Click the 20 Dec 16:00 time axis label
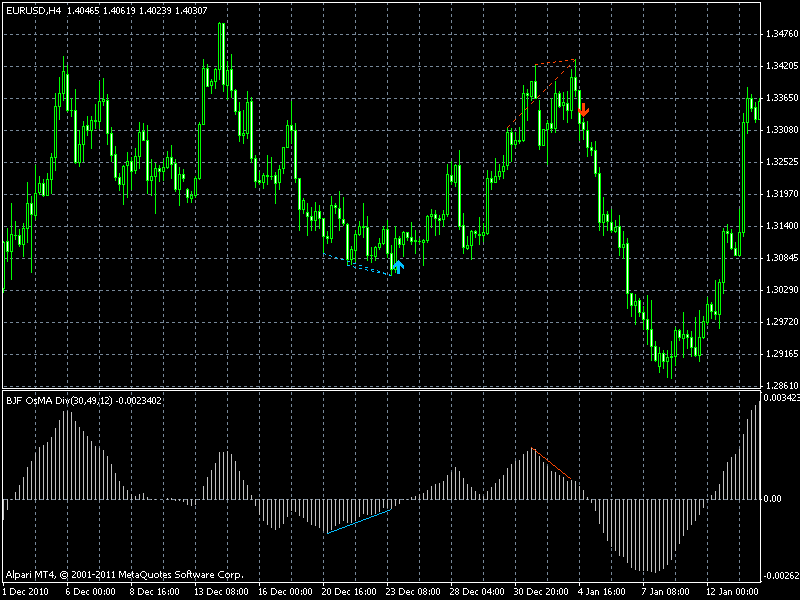 pyautogui.click(x=349, y=592)
